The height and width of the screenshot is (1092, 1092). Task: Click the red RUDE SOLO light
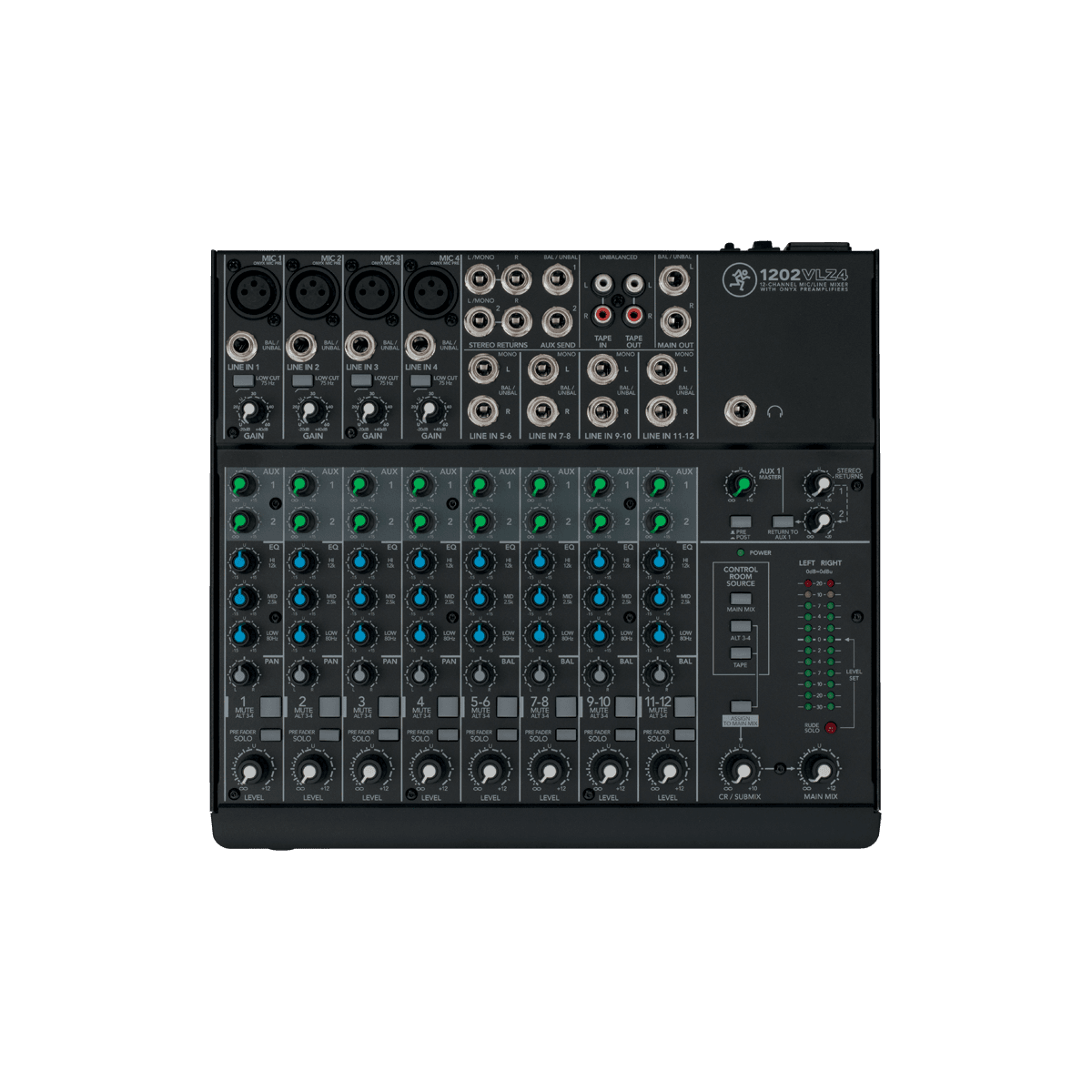(831, 727)
